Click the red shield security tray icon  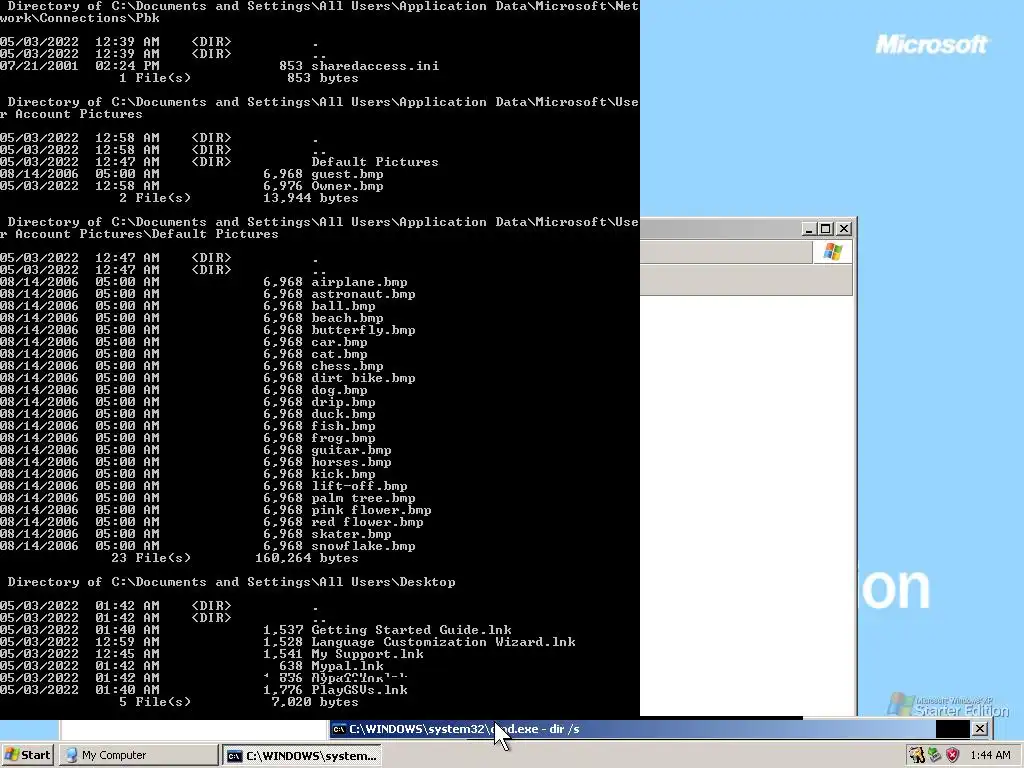pyautogui.click(x=953, y=755)
